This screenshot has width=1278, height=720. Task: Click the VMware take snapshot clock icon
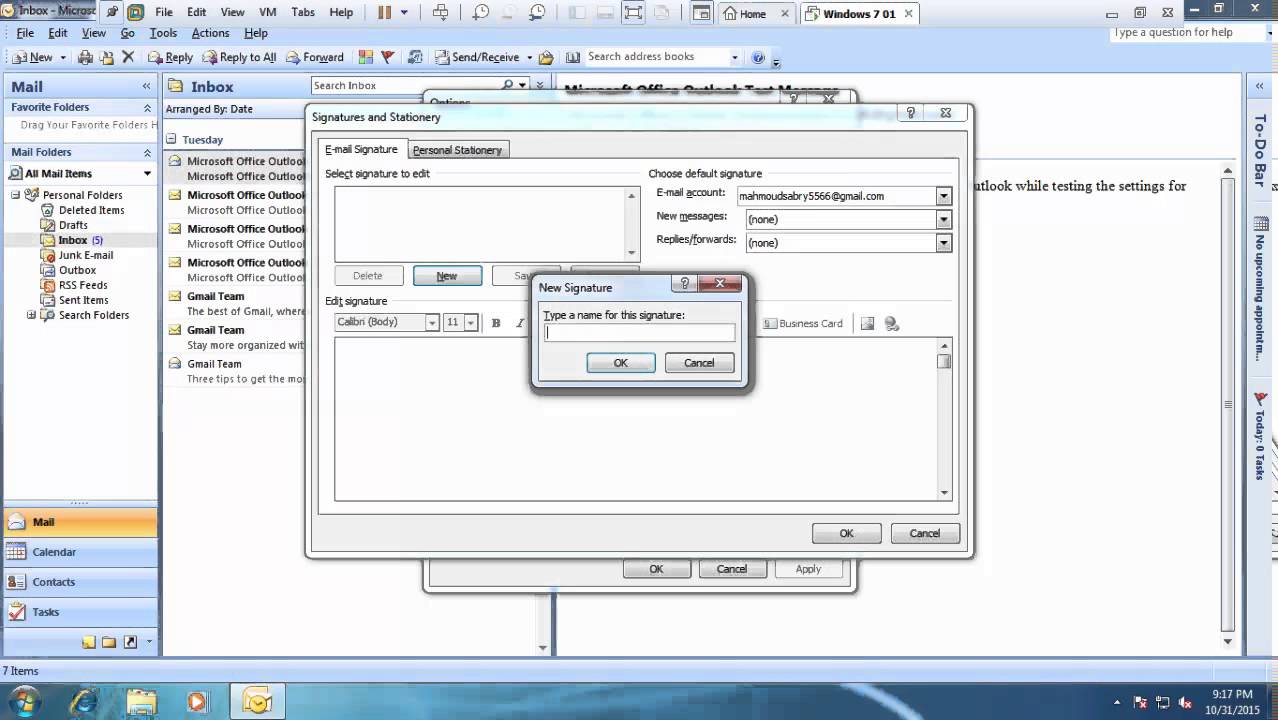tap(481, 13)
